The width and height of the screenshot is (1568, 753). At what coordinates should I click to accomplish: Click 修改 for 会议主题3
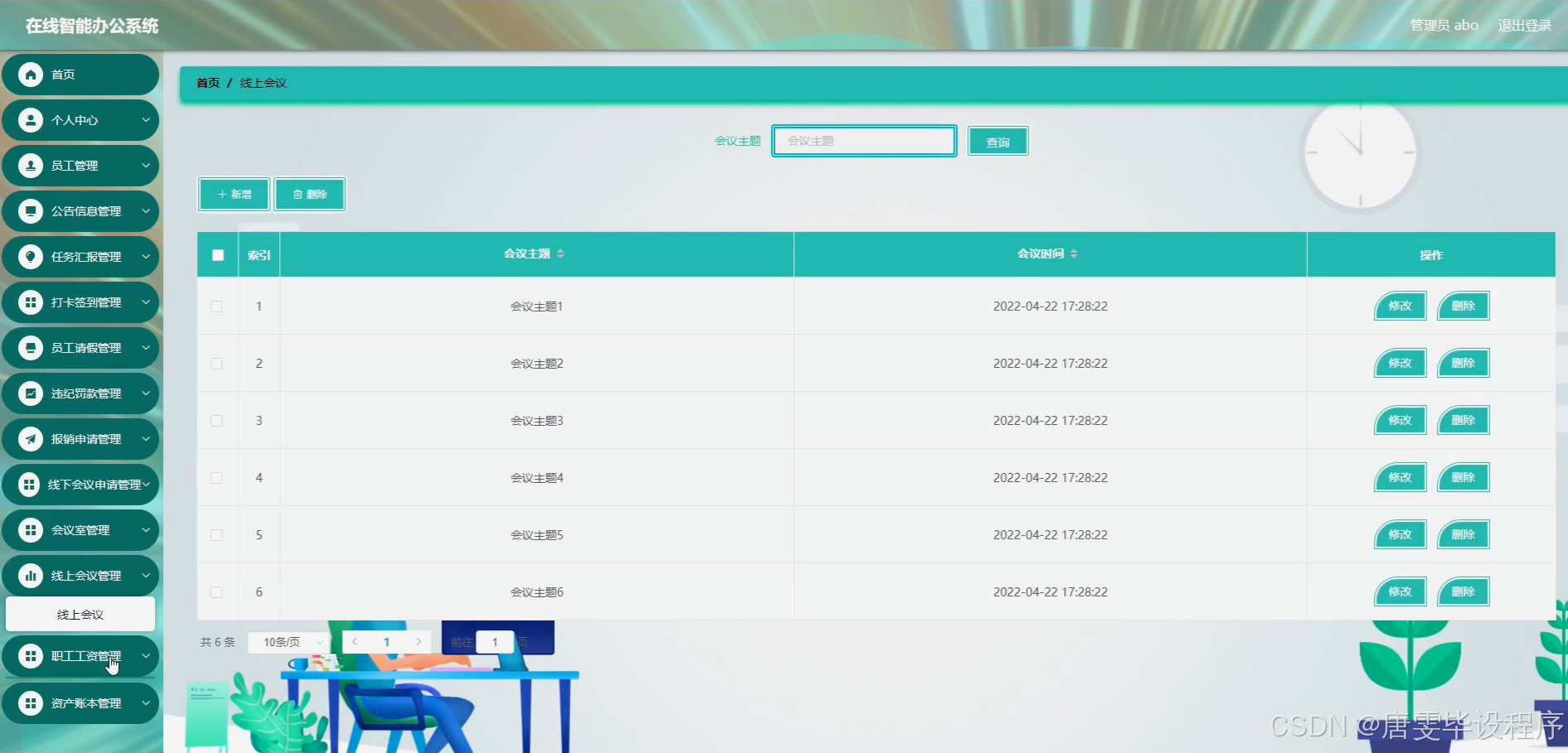tap(1400, 420)
